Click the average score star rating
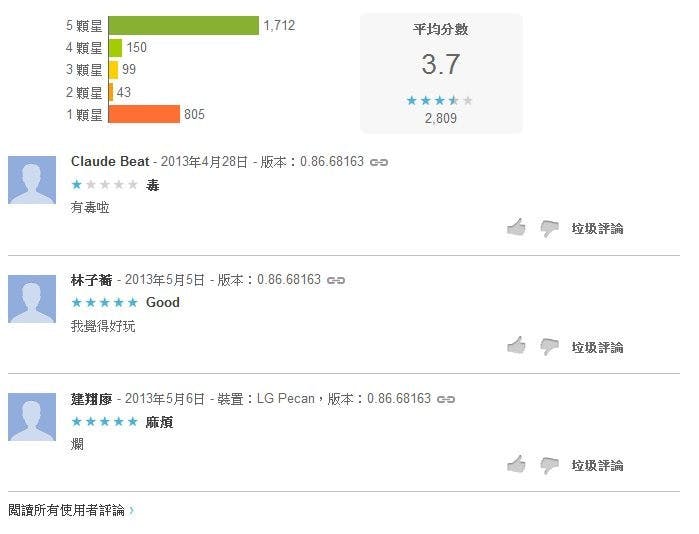This screenshot has width=699, height=534. (440, 100)
